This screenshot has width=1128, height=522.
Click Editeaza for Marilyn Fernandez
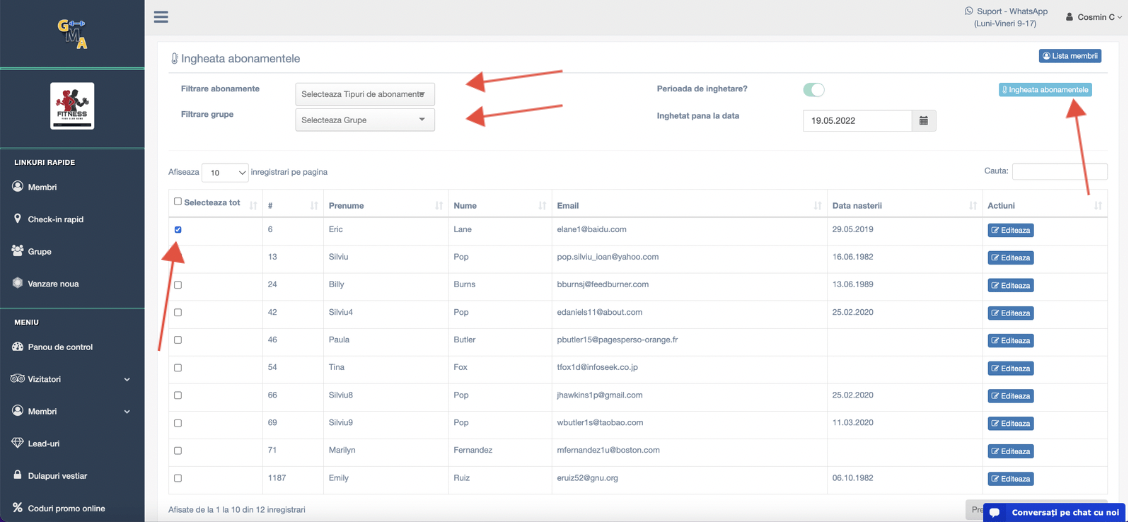coord(1010,452)
